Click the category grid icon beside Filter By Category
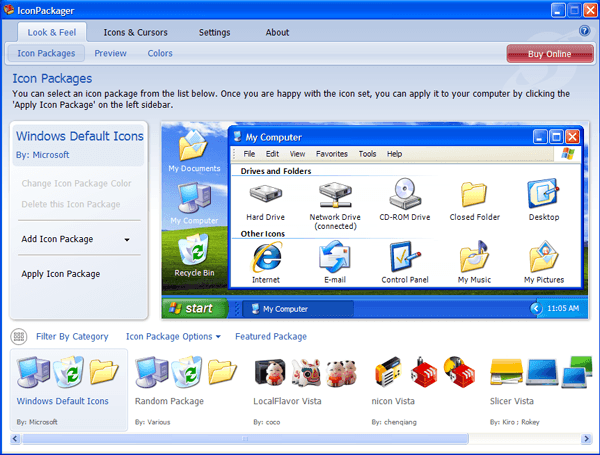 (19, 337)
